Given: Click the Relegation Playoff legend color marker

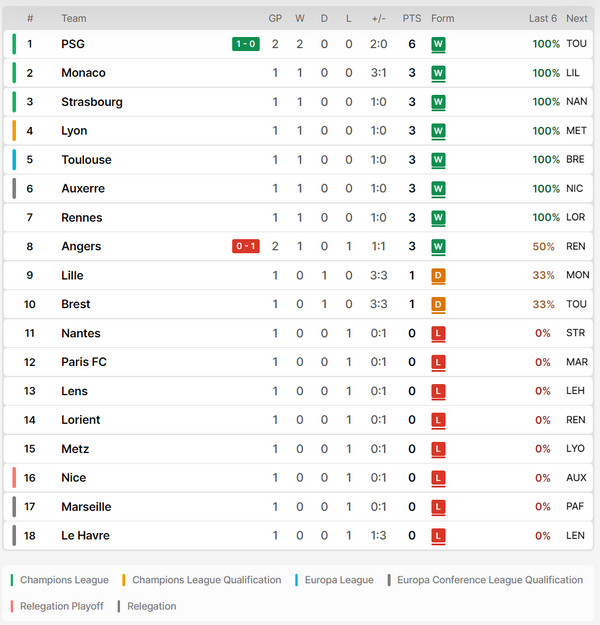Looking at the screenshot, I should pyautogui.click(x=12, y=606).
